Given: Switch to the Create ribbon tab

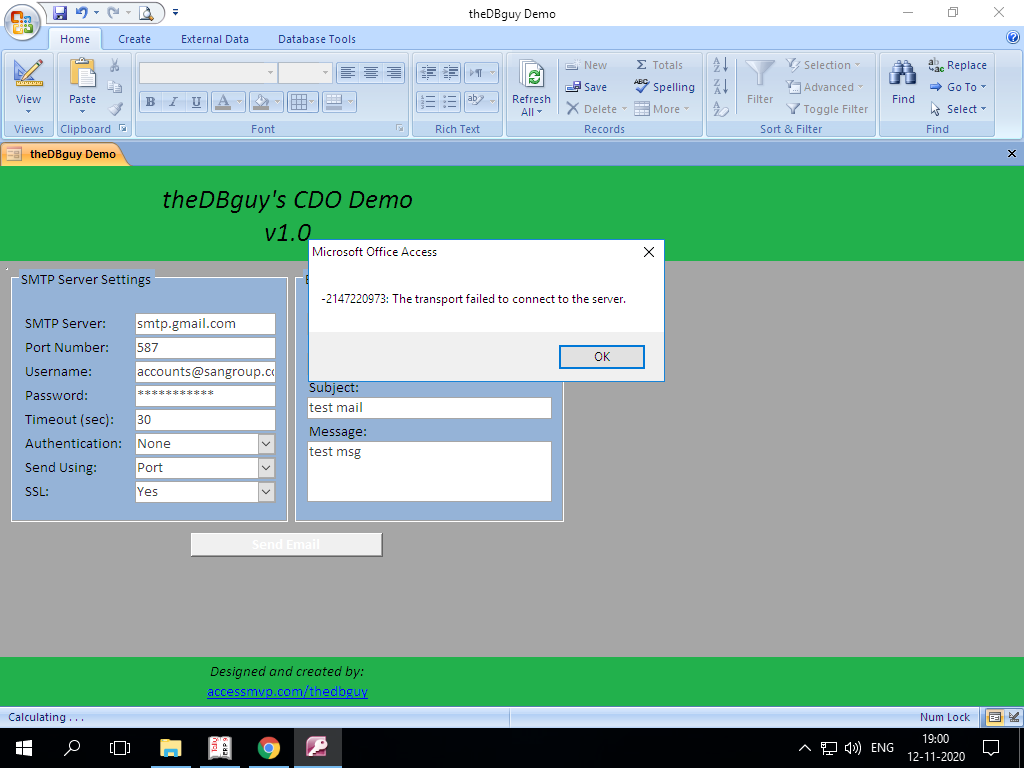Looking at the screenshot, I should pos(135,39).
